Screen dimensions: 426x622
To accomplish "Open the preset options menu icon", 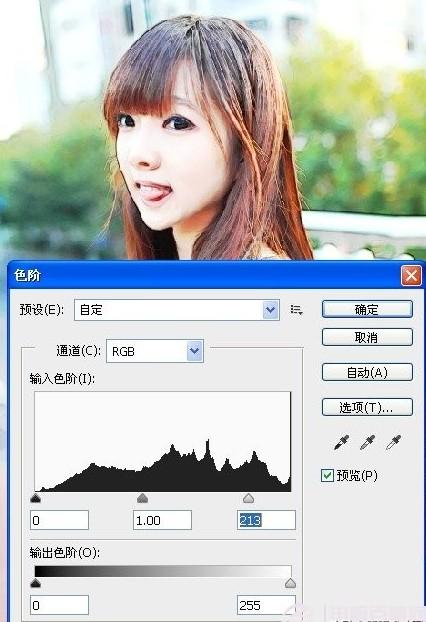I will click(296, 310).
